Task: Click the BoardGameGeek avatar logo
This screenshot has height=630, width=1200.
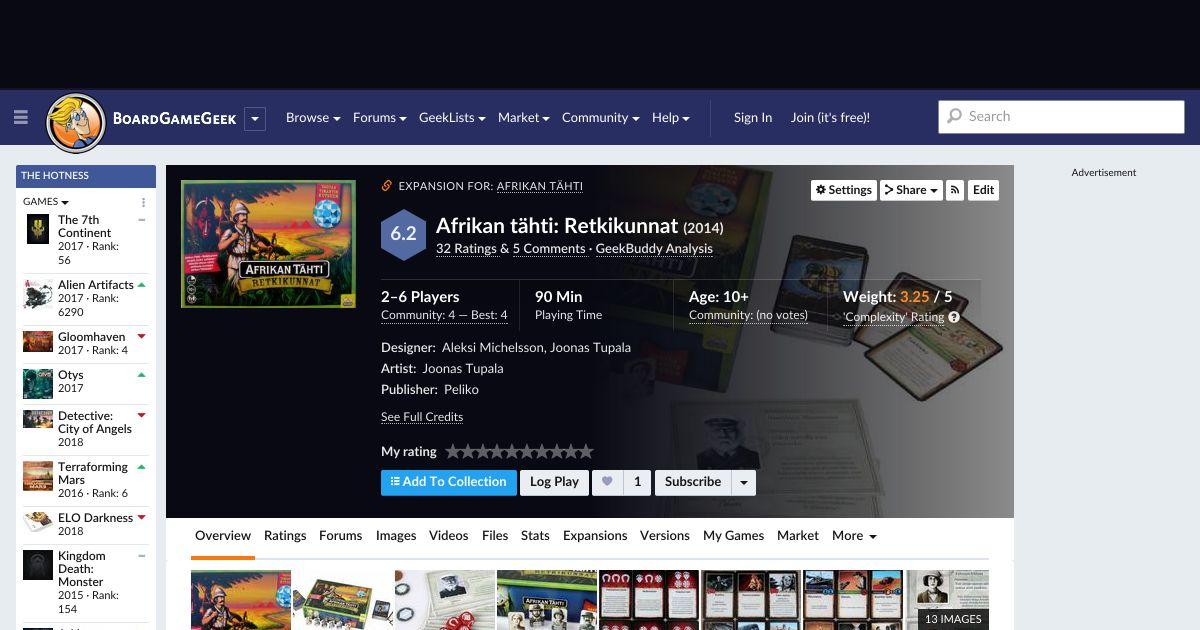Action: click(76, 123)
